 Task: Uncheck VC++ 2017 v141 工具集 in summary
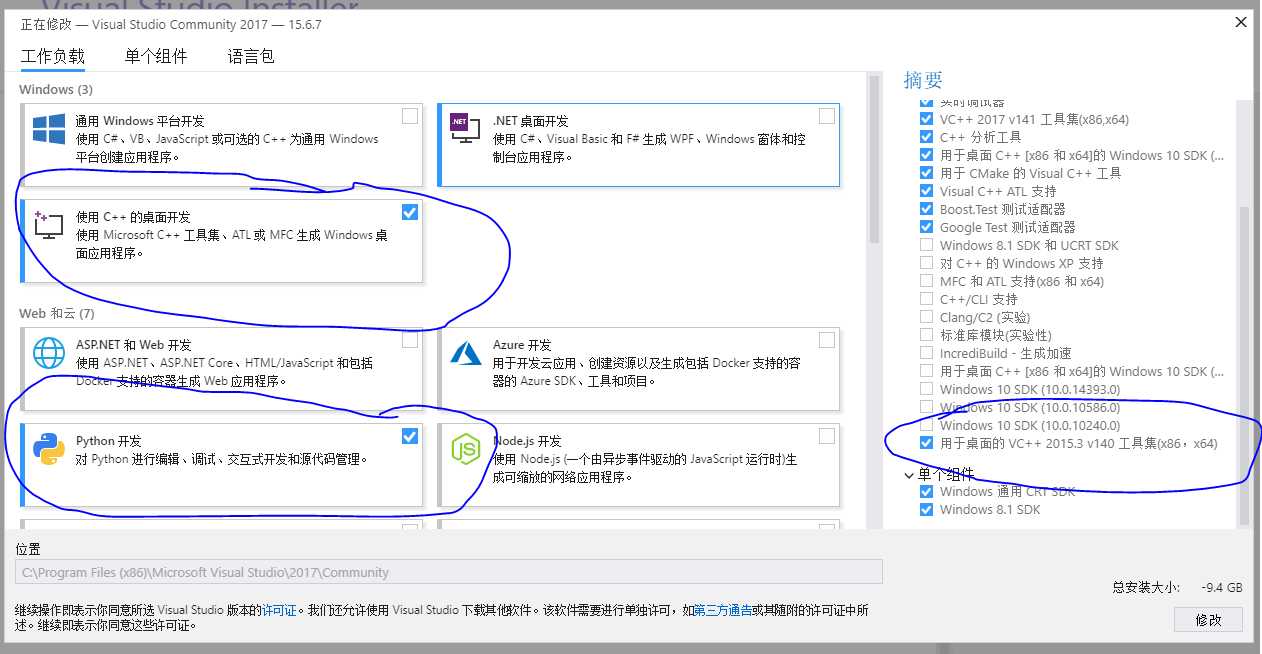926,119
